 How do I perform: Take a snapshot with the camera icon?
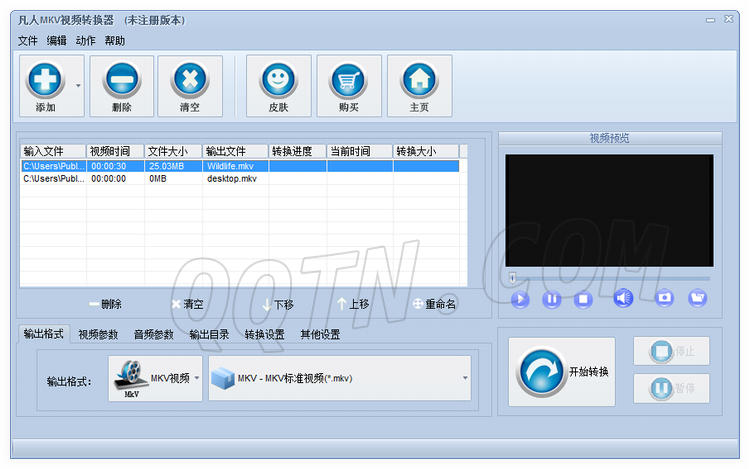point(664,298)
